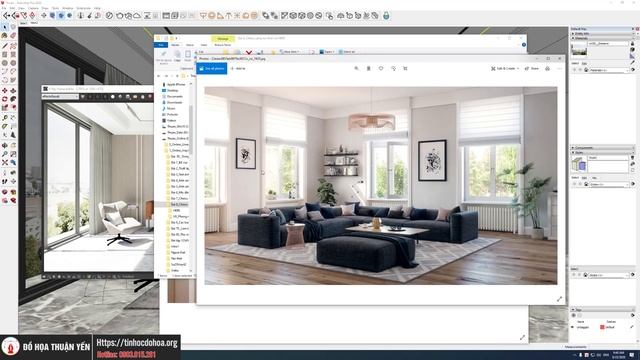
Task: Click the style name input field
Action: point(608,158)
